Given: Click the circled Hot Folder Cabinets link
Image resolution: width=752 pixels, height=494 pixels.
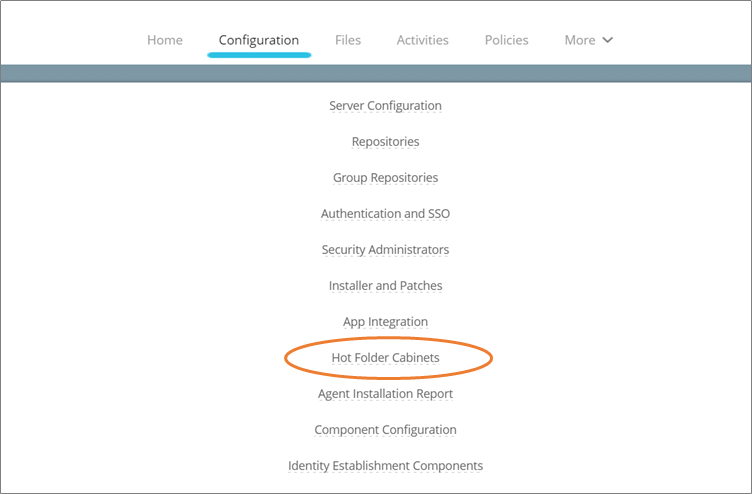Looking at the screenshot, I should (385, 357).
